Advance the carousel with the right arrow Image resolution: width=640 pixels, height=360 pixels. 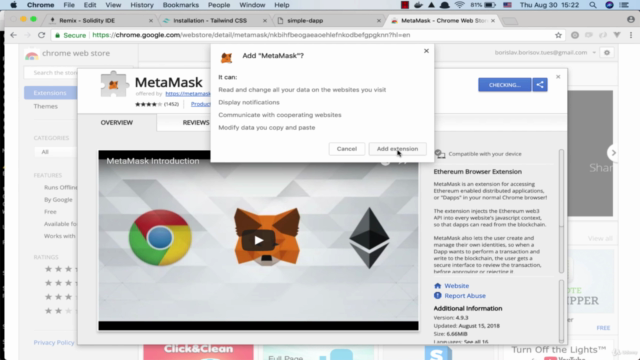(x=613, y=153)
